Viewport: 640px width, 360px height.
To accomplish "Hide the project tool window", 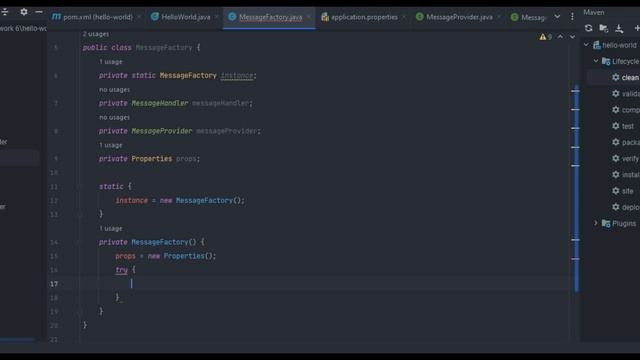I will tap(39, 12).
